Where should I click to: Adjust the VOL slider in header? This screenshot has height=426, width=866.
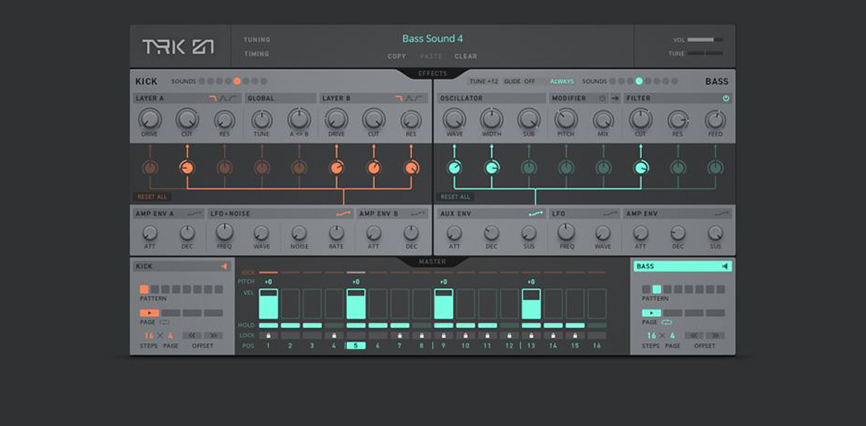pyautogui.click(x=705, y=40)
